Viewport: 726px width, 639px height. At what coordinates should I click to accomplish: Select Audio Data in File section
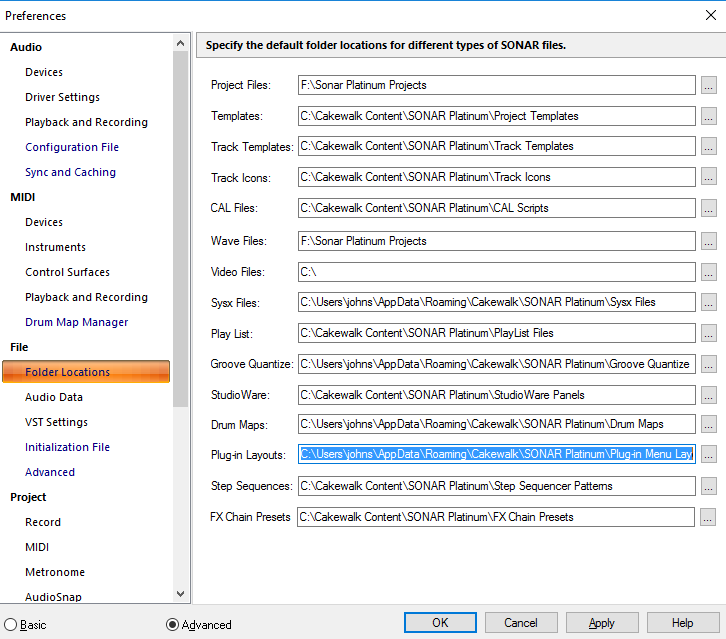(54, 397)
